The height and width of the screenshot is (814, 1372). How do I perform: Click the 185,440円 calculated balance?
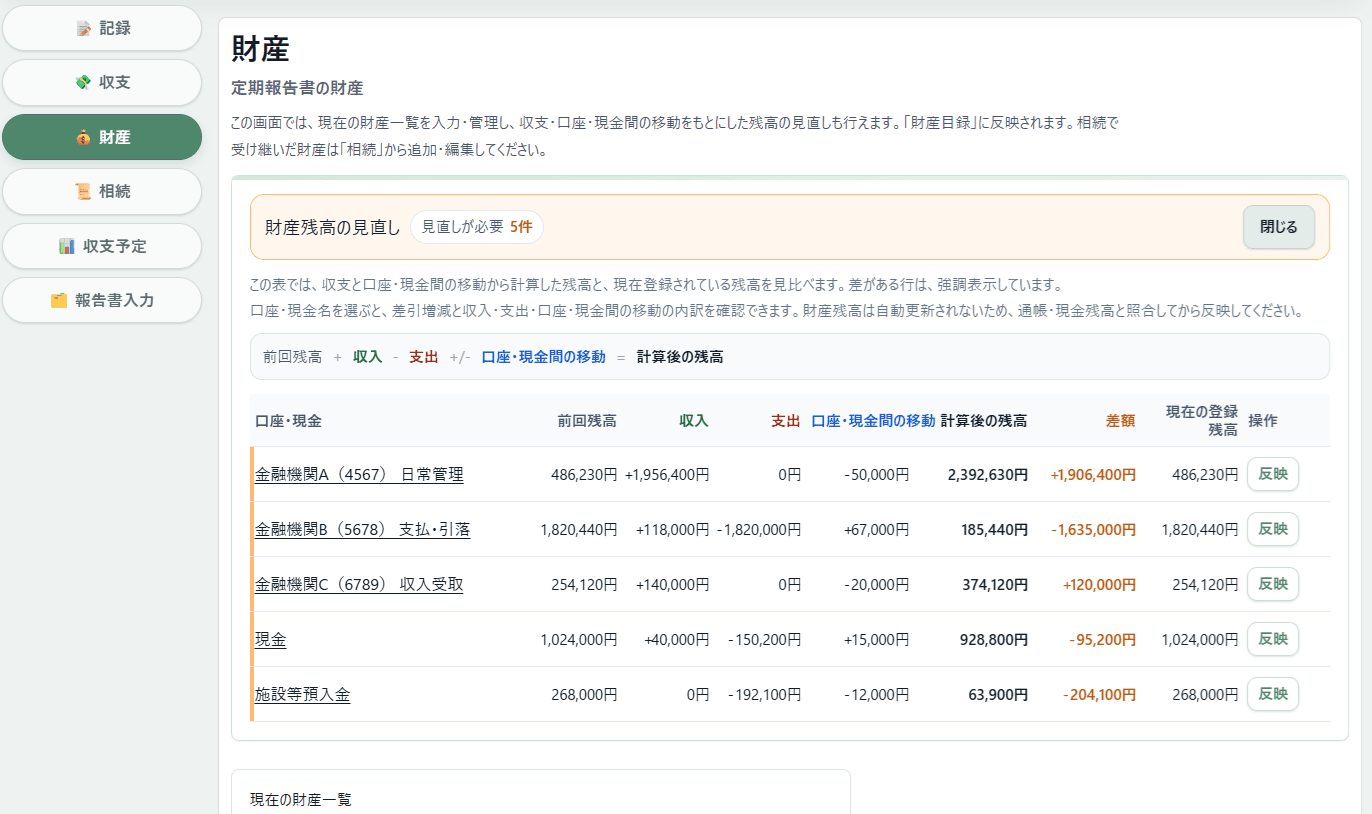pos(995,530)
